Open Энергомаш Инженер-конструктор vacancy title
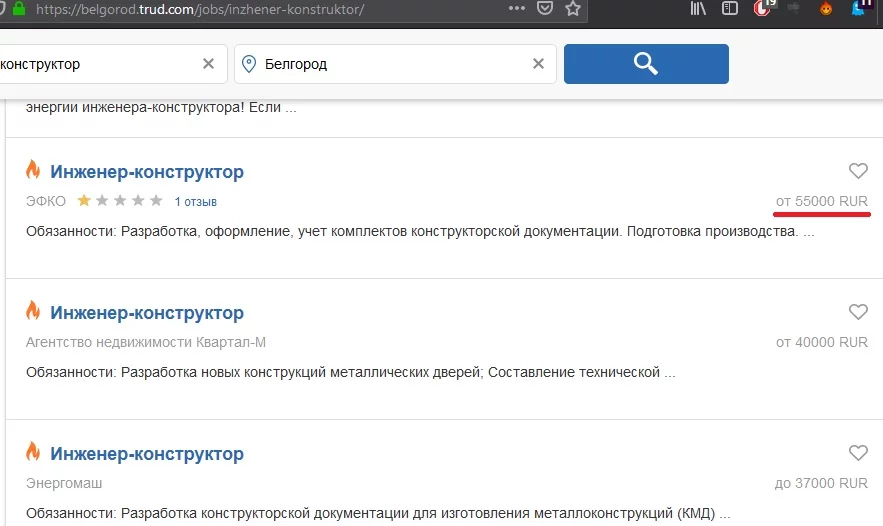Screen dimensions: 883x526 coord(147,454)
